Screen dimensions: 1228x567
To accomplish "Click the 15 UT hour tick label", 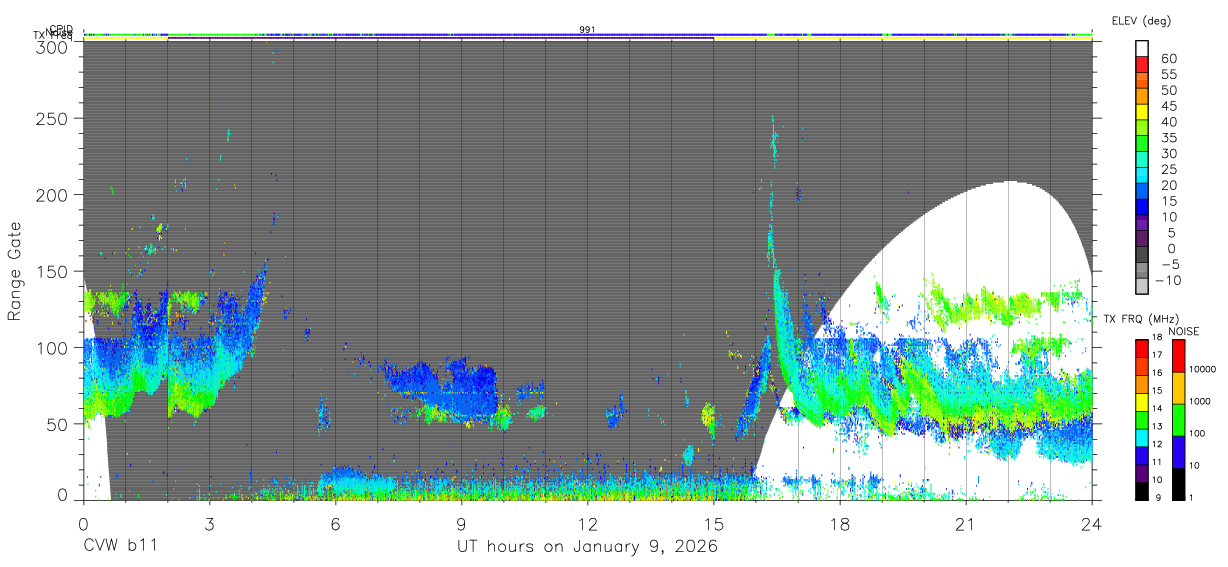I will pos(713,523).
